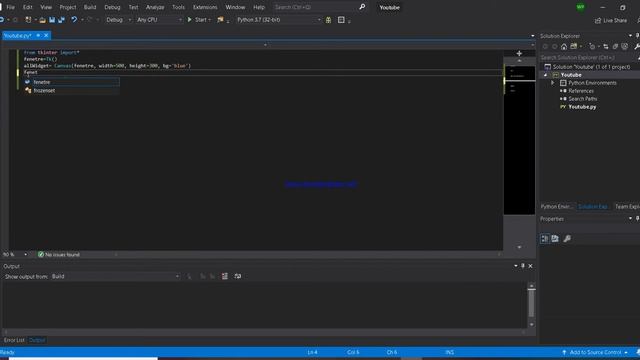Click the Search Solution Explorer field
This screenshot has height=360, width=640.
click(588, 58)
